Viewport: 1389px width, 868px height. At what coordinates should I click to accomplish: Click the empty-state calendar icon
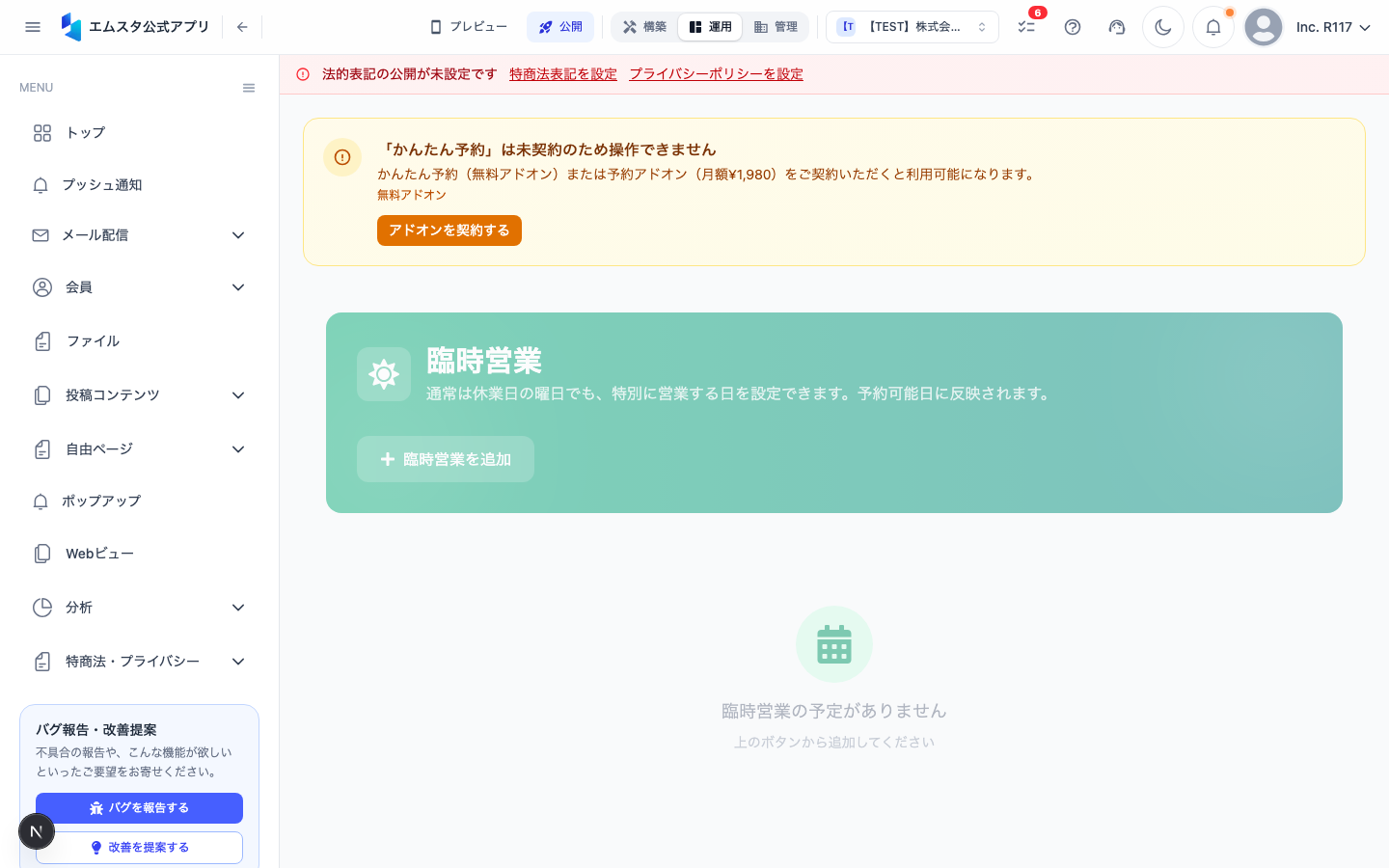pos(834,644)
